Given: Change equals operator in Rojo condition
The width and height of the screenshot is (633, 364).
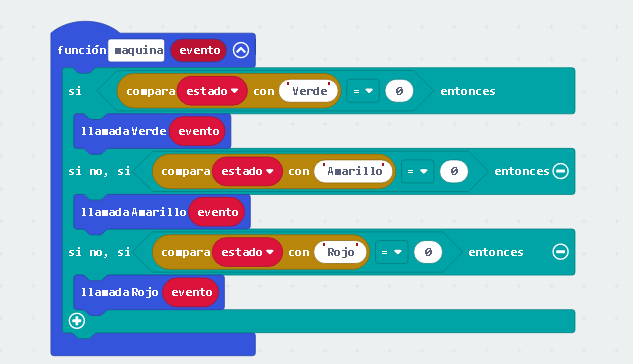Looking at the screenshot, I should [x=392, y=252].
